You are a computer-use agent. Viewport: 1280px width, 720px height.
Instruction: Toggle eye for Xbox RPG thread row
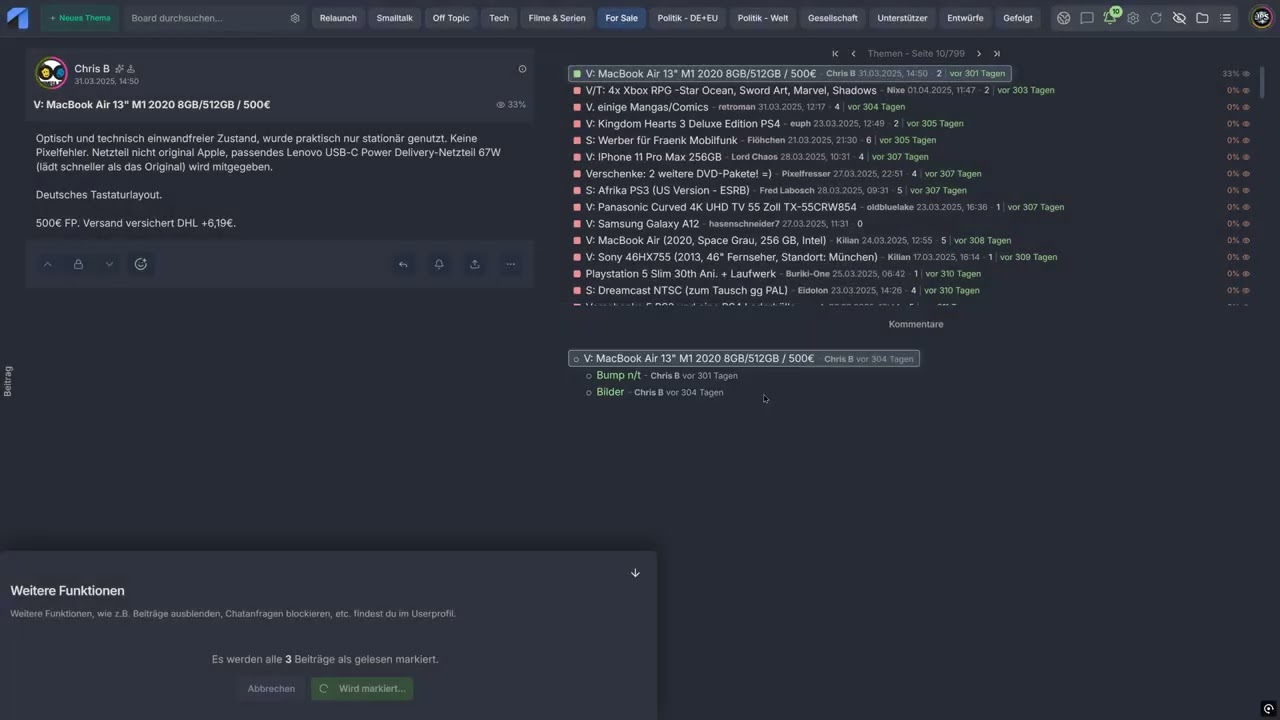(x=1246, y=90)
